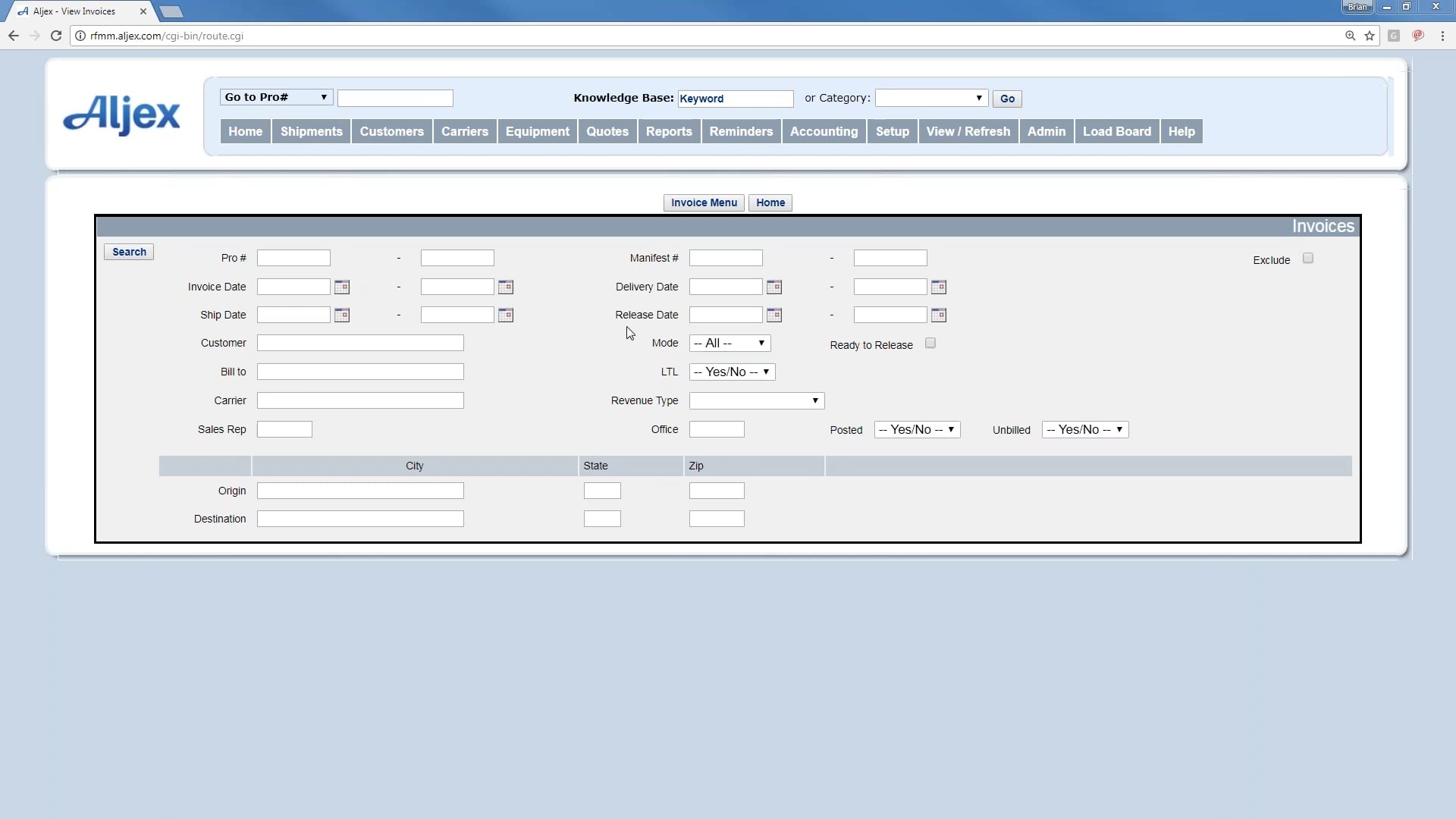Open the Posted Yes/No dropdown

click(x=917, y=430)
